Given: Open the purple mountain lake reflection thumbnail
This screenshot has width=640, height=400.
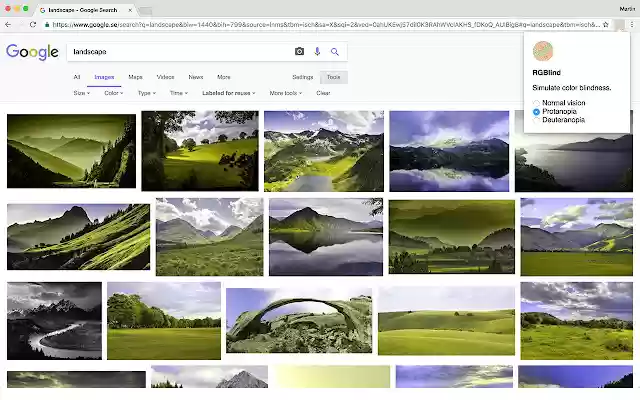Looking at the screenshot, I should coord(449,151).
